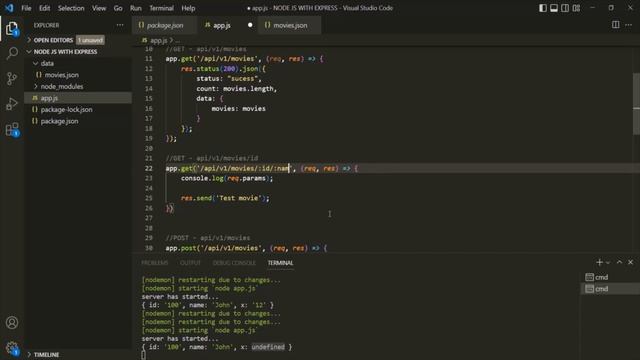Open package.json in the explorer tree
640x360 pixels.
(59, 121)
